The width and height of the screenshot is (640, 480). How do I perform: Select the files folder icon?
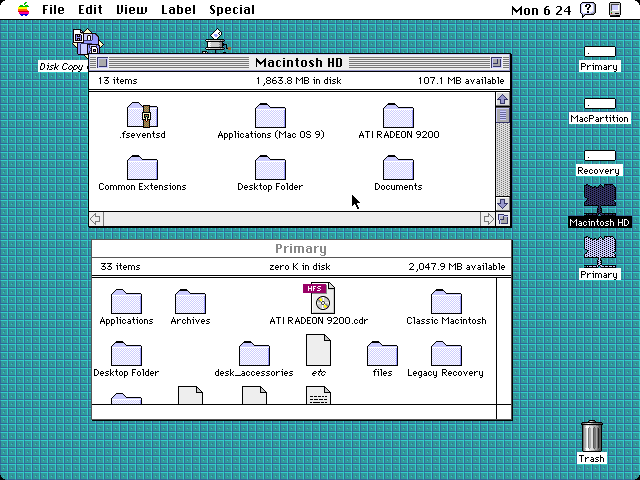[x=382, y=354]
